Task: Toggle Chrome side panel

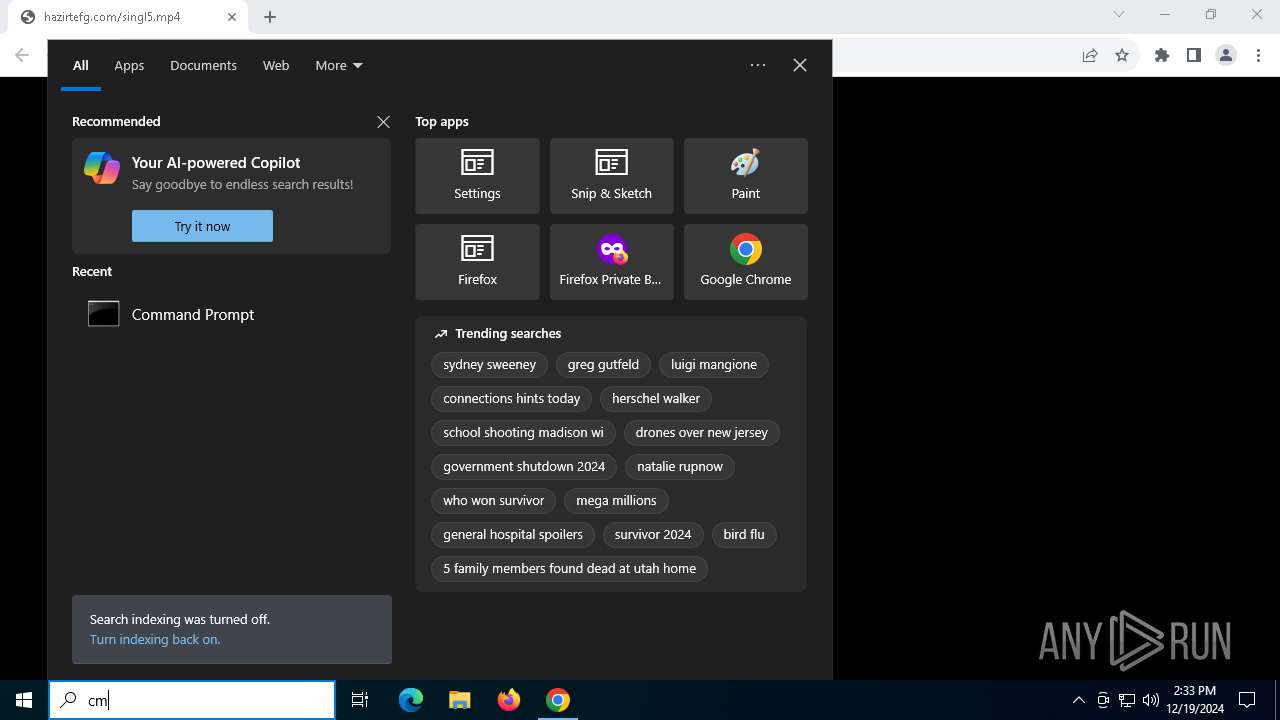Action: [1194, 55]
